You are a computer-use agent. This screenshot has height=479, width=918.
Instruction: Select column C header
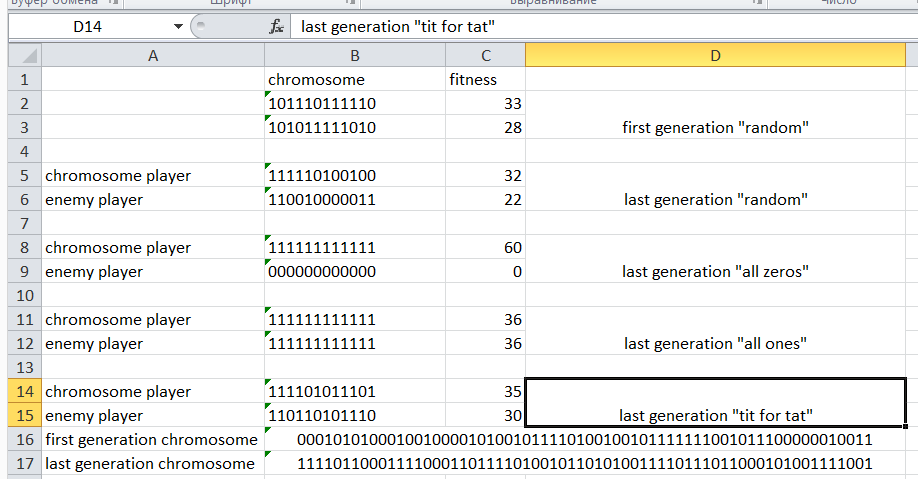485,57
